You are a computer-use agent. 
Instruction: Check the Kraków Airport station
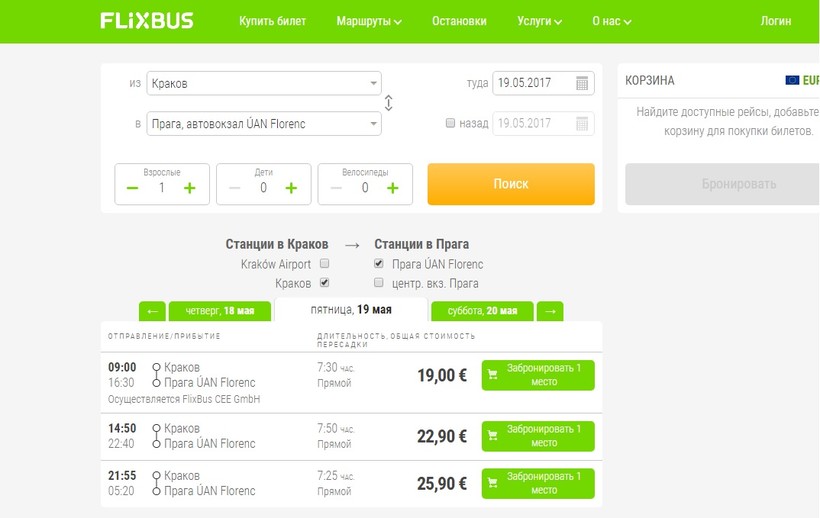(323, 265)
